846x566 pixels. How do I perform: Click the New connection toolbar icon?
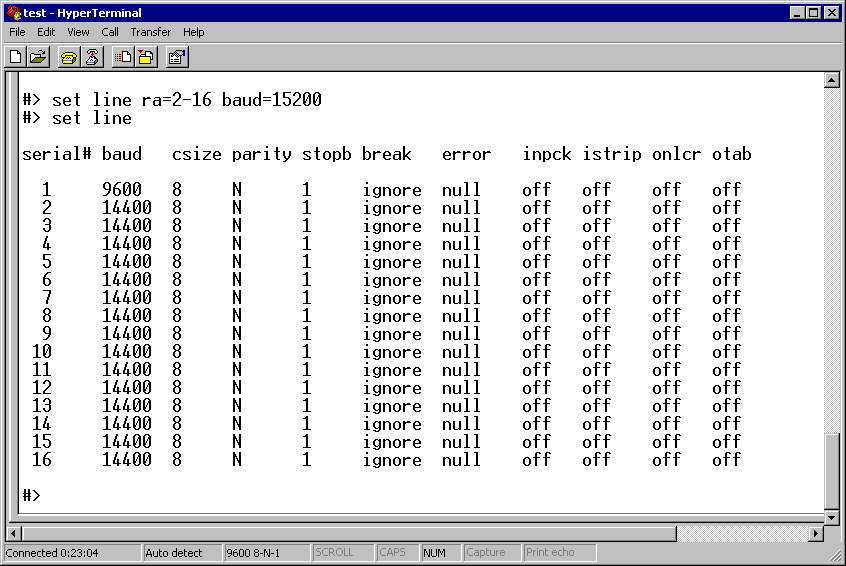16,57
